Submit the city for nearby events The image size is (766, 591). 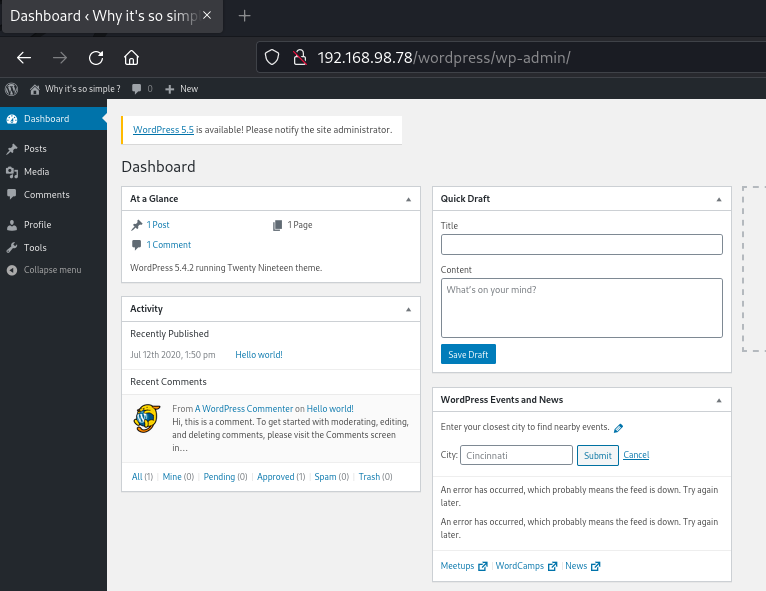[x=597, y=455]
